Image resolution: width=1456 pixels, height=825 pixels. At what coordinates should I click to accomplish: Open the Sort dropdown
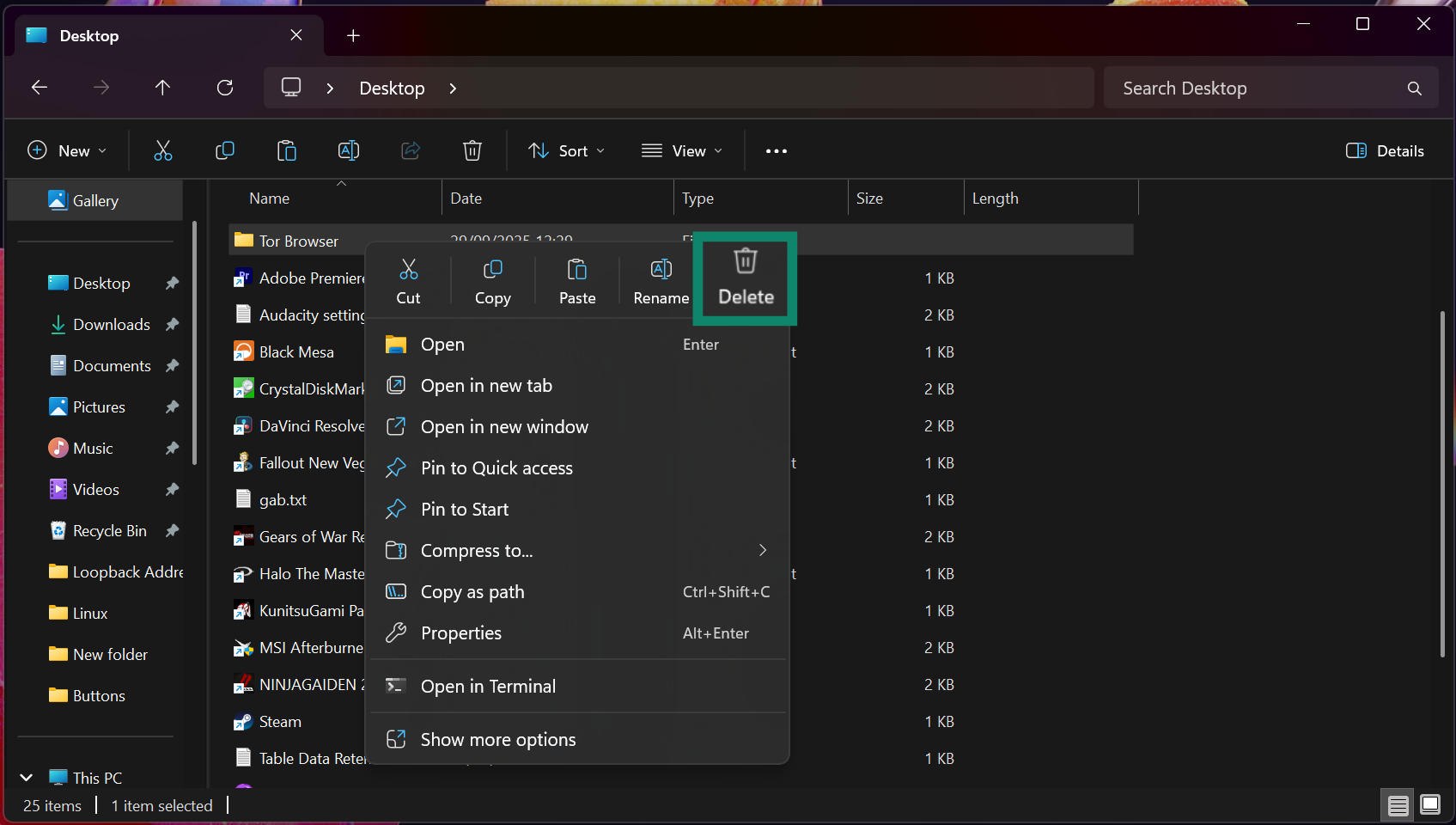click(566, 150)
